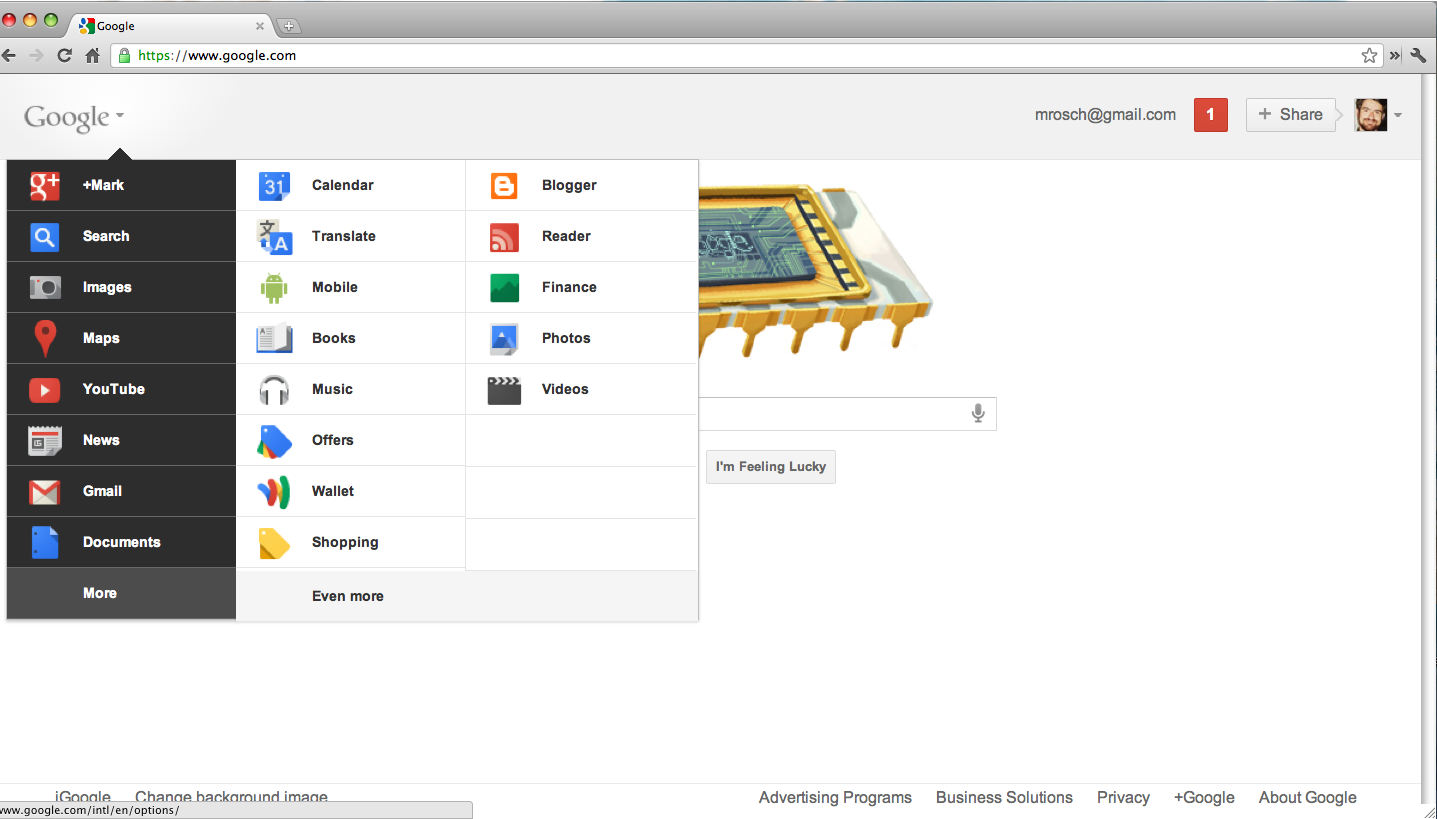The height and width of the screenshot is (819, 1437).
Task: Go back using the browser back arrow
Action: click(x=9, y=55)
